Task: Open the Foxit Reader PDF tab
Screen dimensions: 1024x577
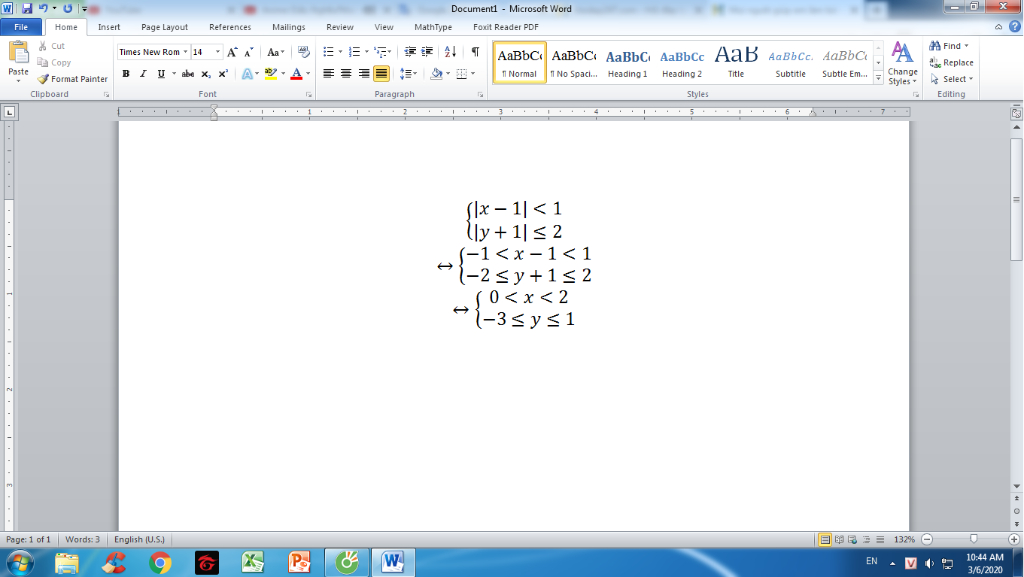Action: pyautogui.click(x=506, y=27)
